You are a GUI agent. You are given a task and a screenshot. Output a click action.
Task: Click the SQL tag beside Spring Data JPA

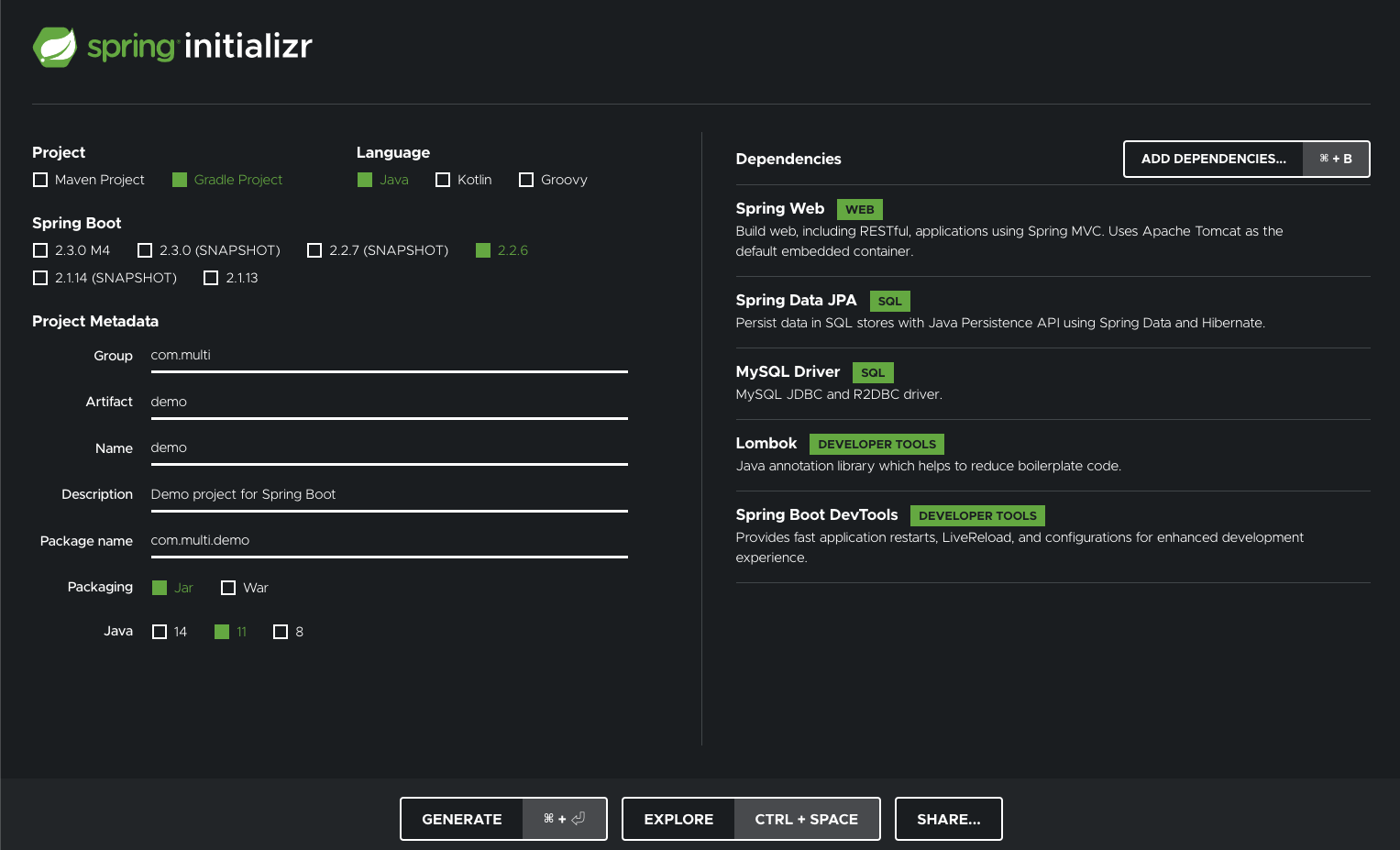pyautogui.click(x=890, y=302)
